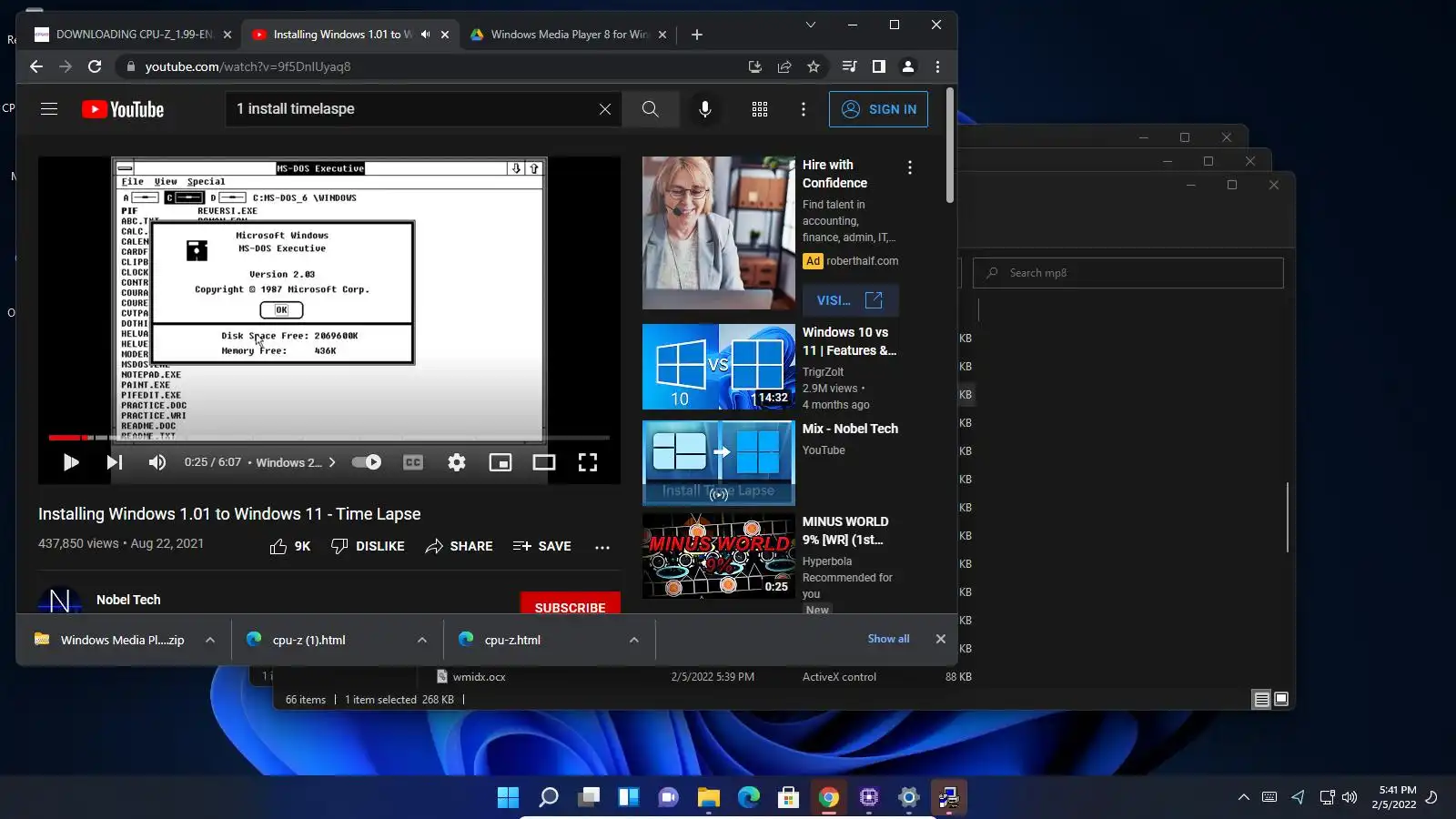Switch File Explorer to details view

click(1261, 699)
